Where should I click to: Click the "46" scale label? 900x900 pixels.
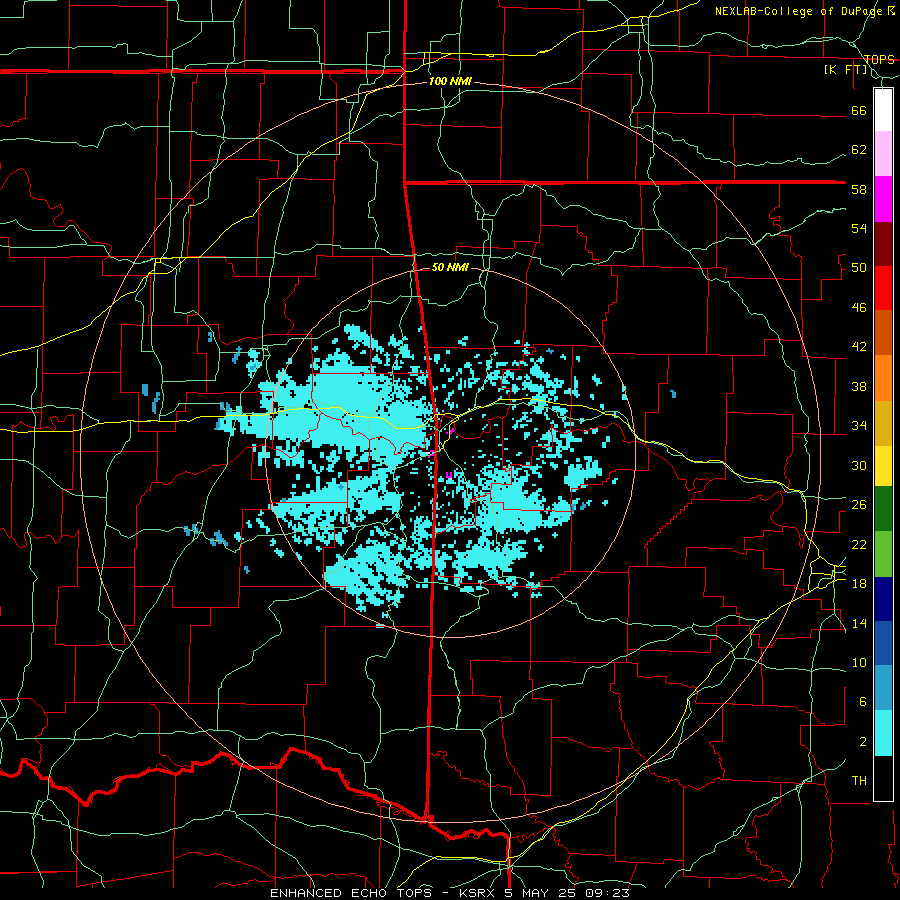(859, 308)
